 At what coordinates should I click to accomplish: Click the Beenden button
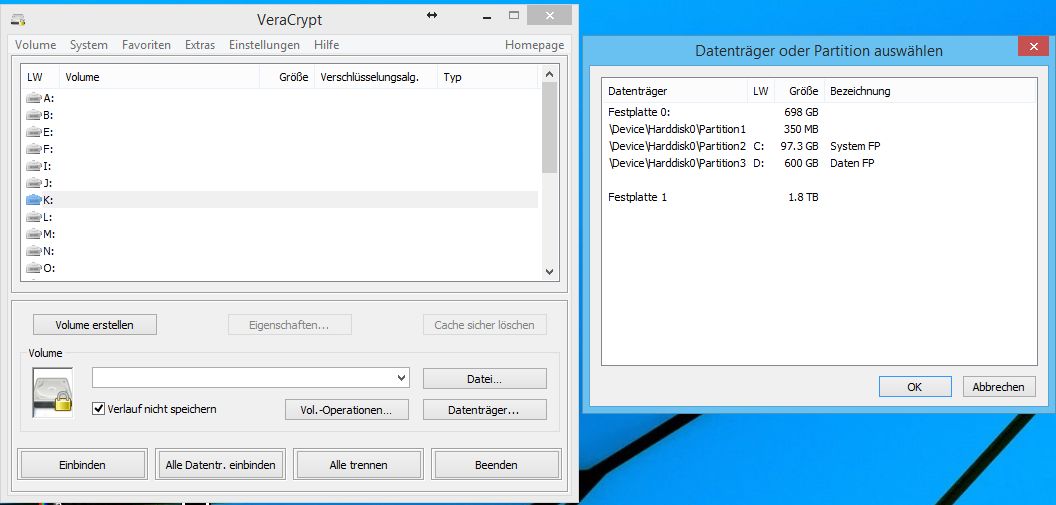(496, 465)
